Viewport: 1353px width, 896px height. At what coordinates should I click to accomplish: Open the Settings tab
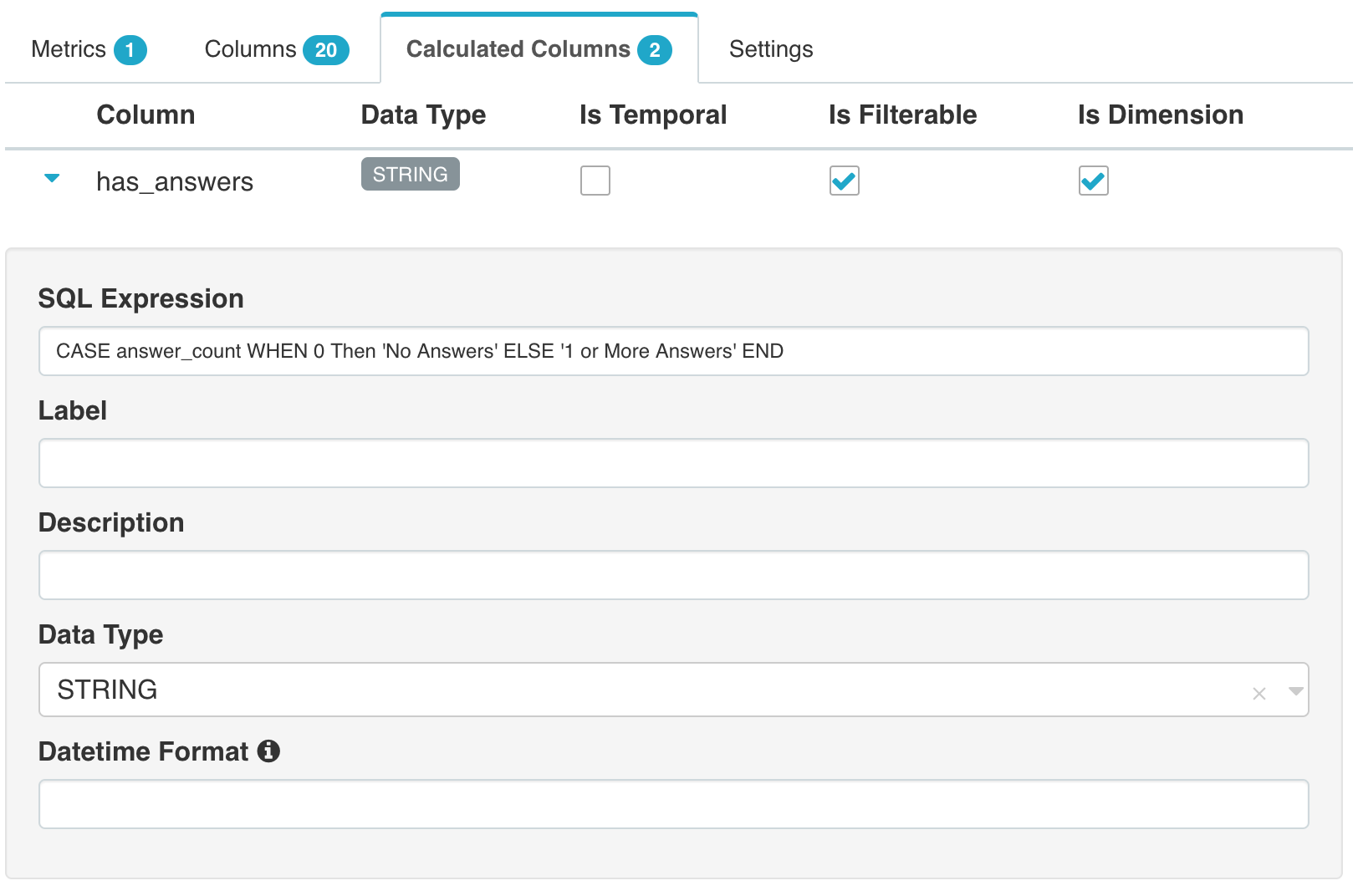[x=770, y=49]
